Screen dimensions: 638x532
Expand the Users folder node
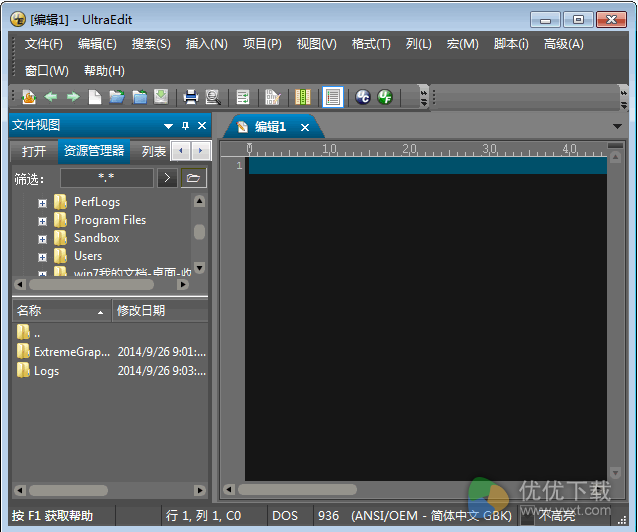coord(42,257)
